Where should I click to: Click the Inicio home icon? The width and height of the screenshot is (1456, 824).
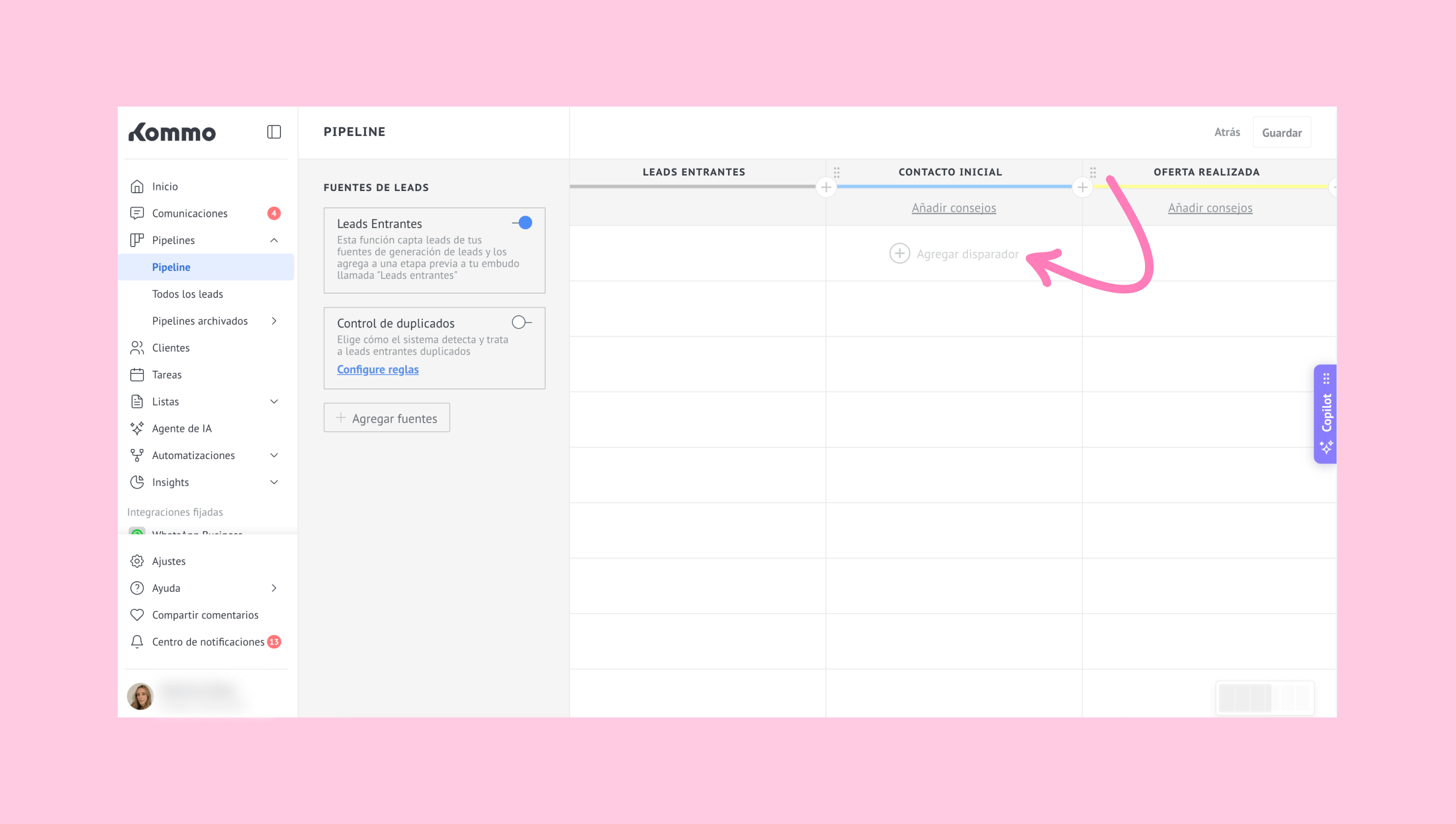[x=137, y=186]
